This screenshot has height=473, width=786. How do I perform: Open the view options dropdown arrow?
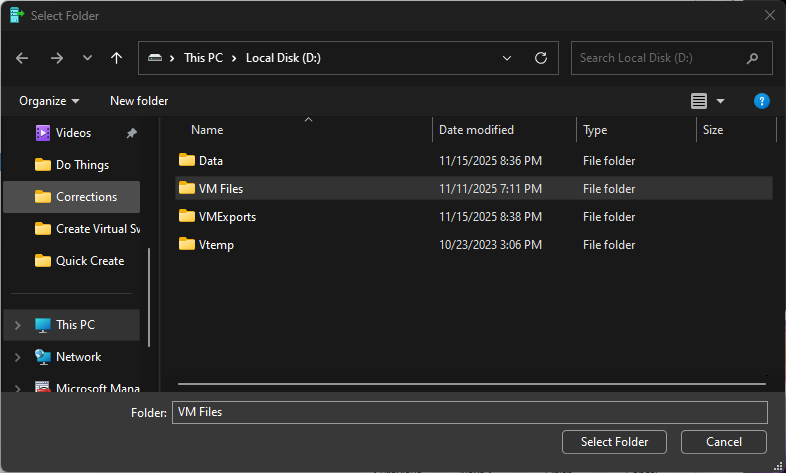(x=720, y=101)
